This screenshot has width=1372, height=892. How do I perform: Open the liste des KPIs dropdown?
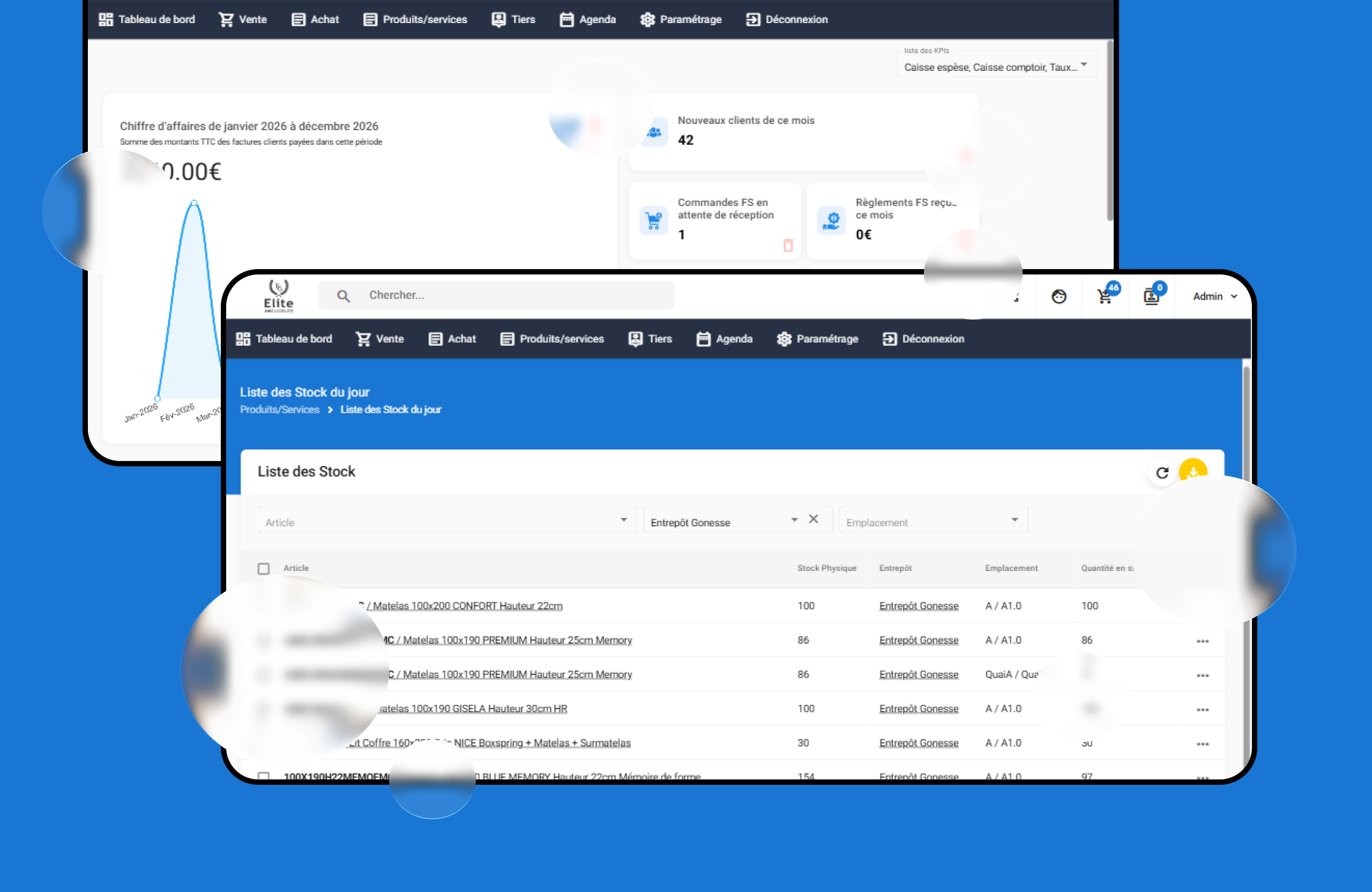point(1083,65)
